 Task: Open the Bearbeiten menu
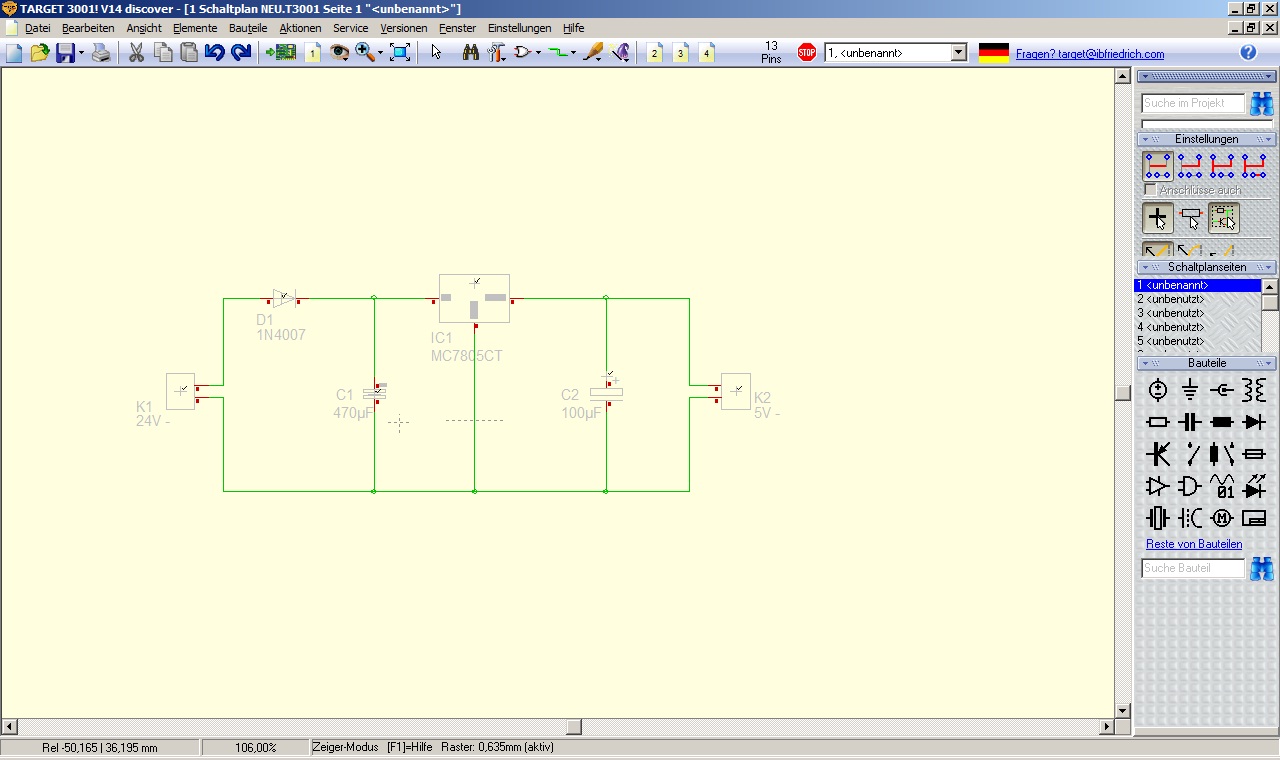point(88,28)
